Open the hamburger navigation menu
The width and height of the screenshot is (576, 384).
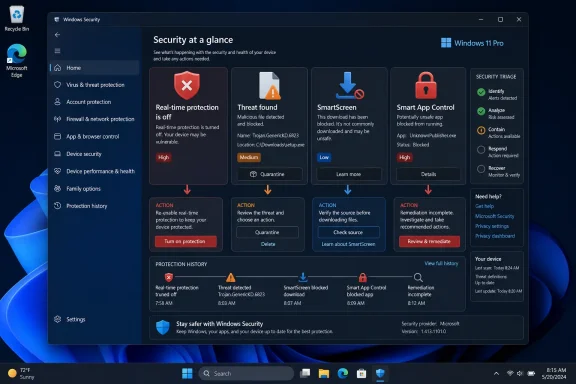click(x=57, y=51)
